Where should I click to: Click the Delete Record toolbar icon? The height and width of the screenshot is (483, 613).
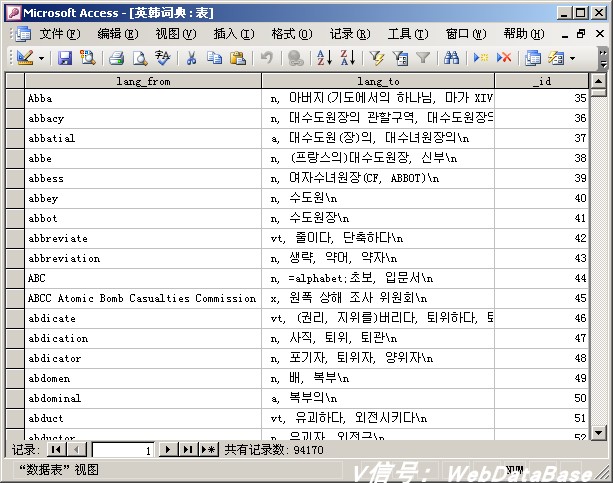click(x=504, y=58)
